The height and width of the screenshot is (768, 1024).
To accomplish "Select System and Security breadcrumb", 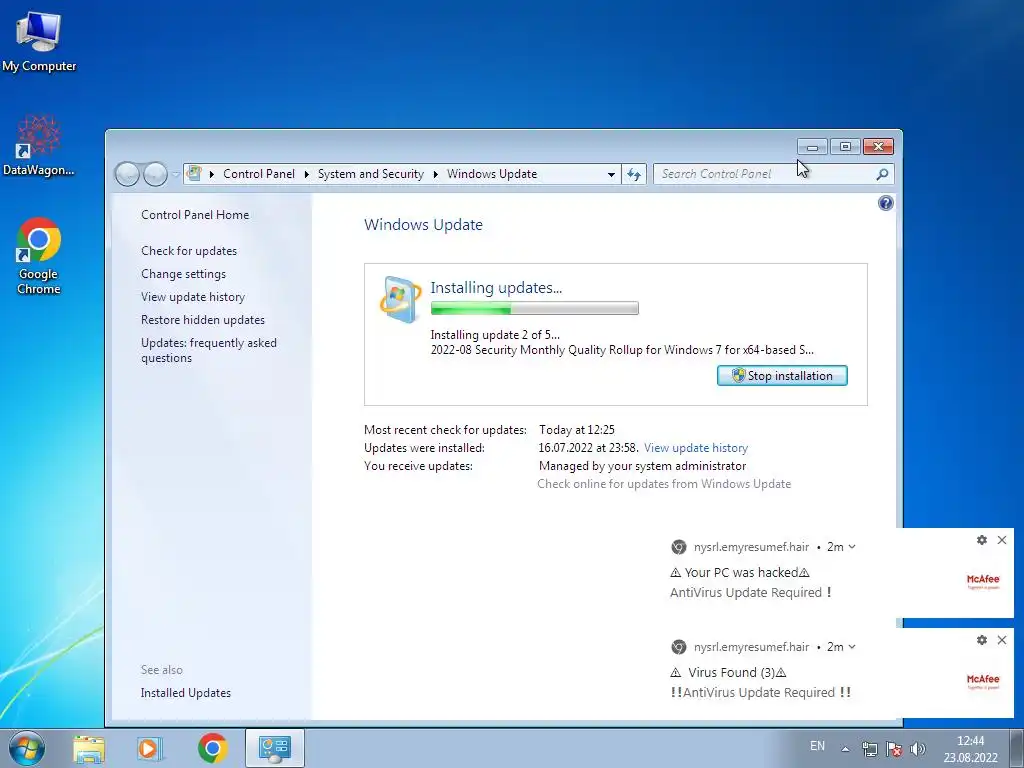I will point(370,174).
